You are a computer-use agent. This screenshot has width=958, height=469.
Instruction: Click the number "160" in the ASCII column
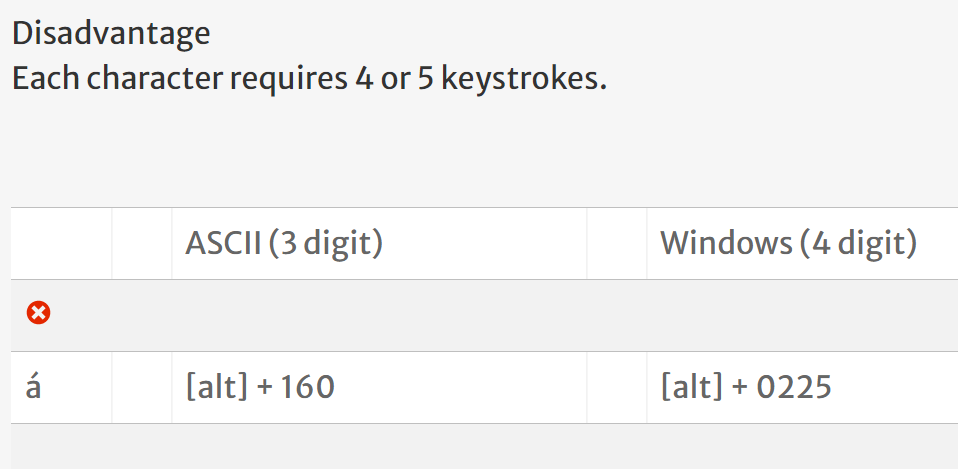pos(308,387)
